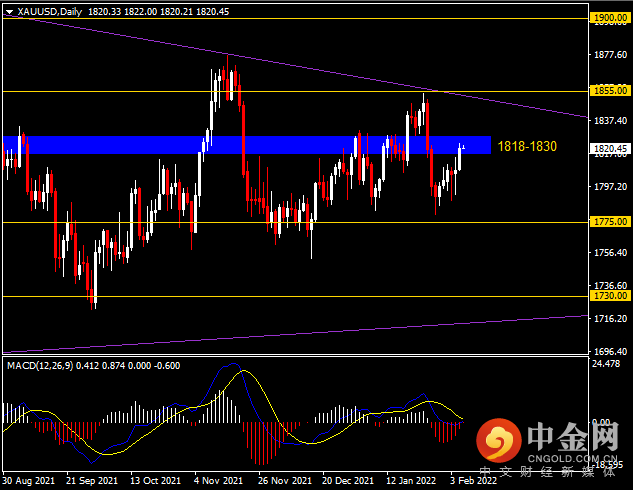Click the MACD 24.478 scale value
The image size is (633, 490).
click(x=606, y=364)
